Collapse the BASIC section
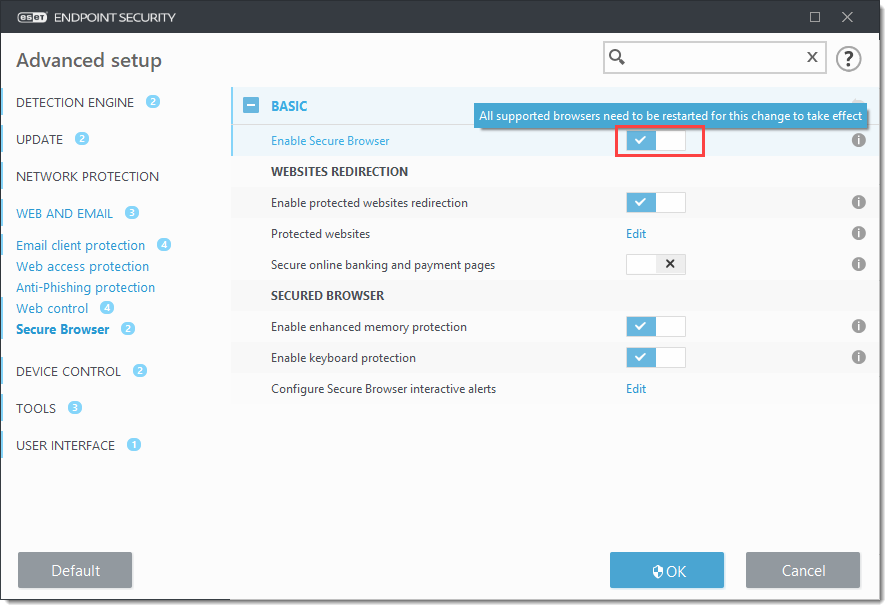The height and width of the screenshot is (610, 890). 251,105
